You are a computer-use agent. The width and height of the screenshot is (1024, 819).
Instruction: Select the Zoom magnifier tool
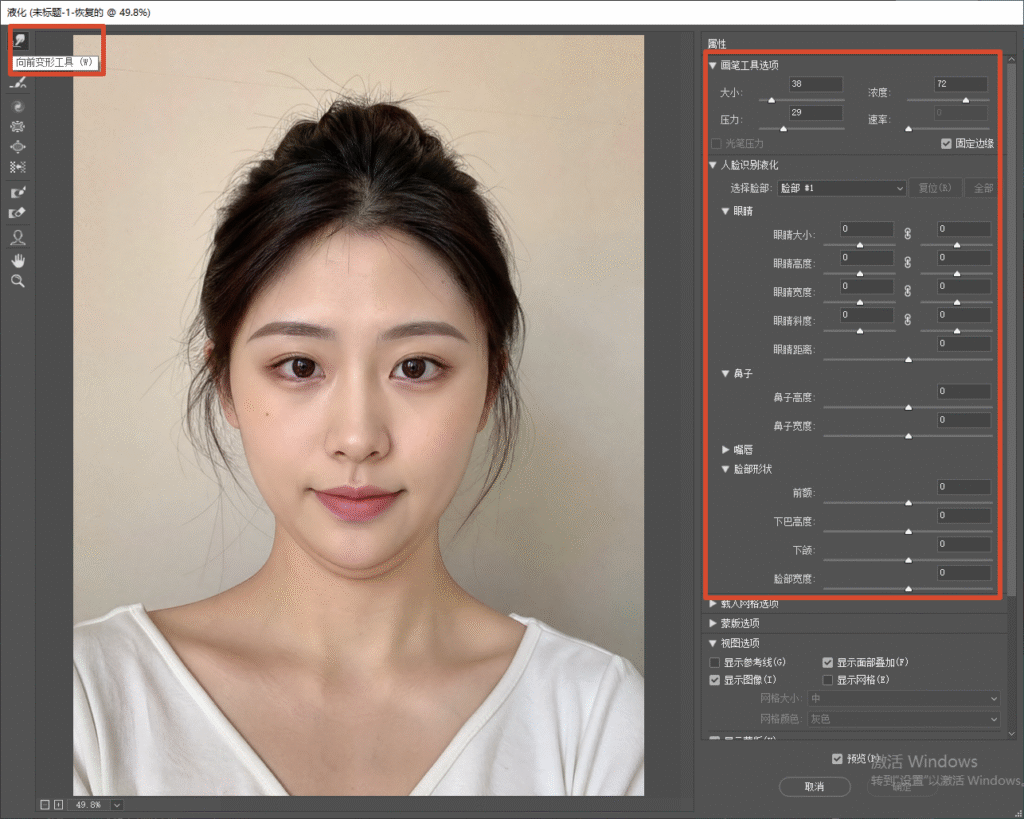pos(18,281)
